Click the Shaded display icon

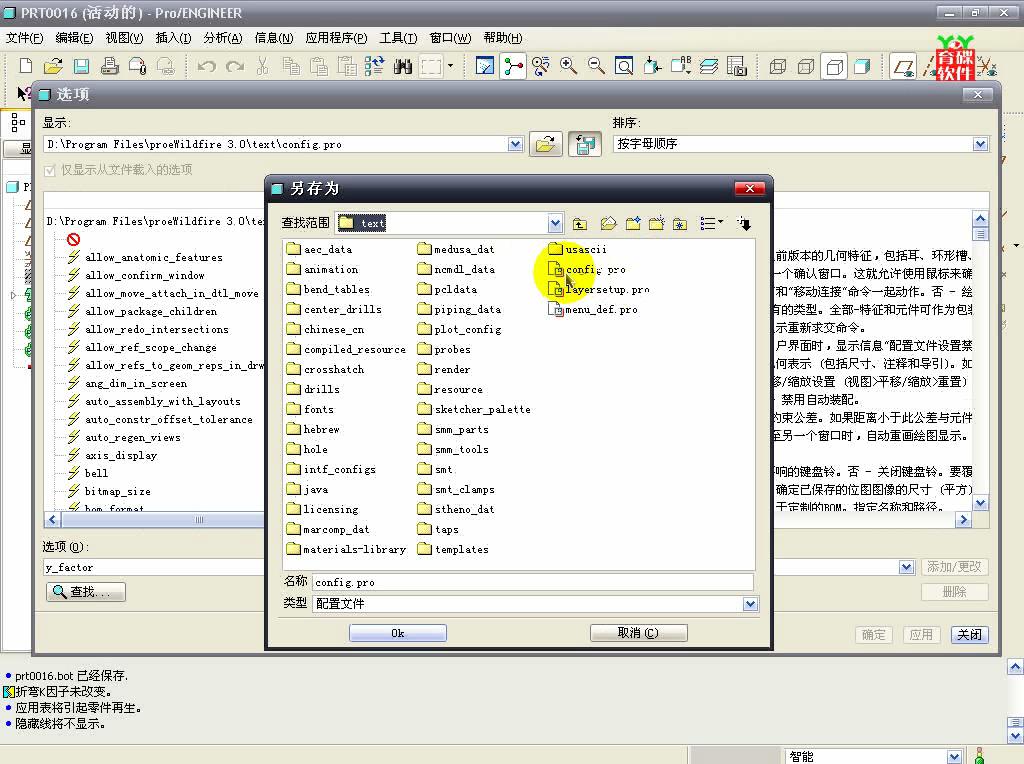863,66
